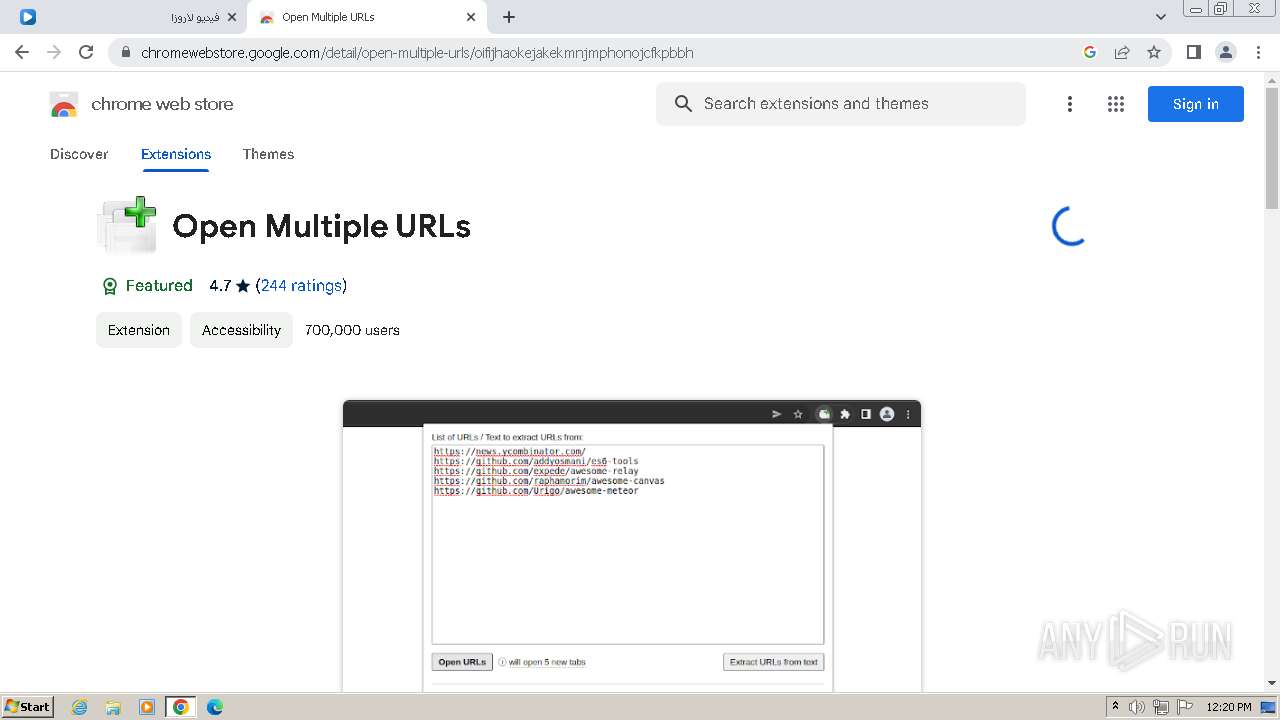The width and height of the screenshot is (1280, 720).
Task: Expand the tab search chevron
Action: [x=1160, y=17]
